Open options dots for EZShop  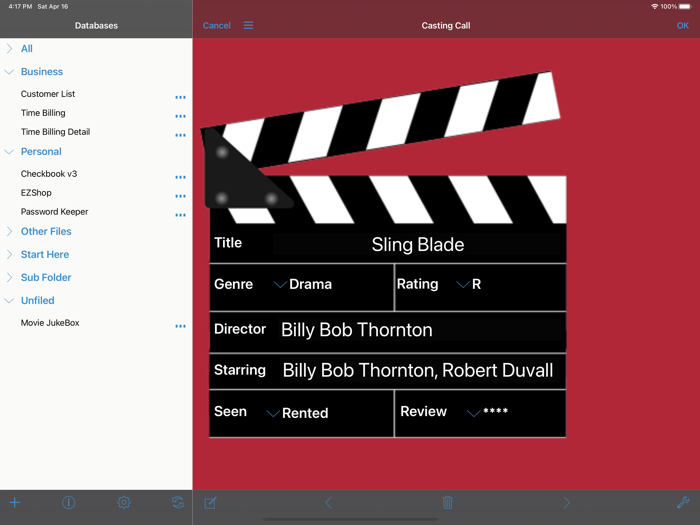[180, 196]
